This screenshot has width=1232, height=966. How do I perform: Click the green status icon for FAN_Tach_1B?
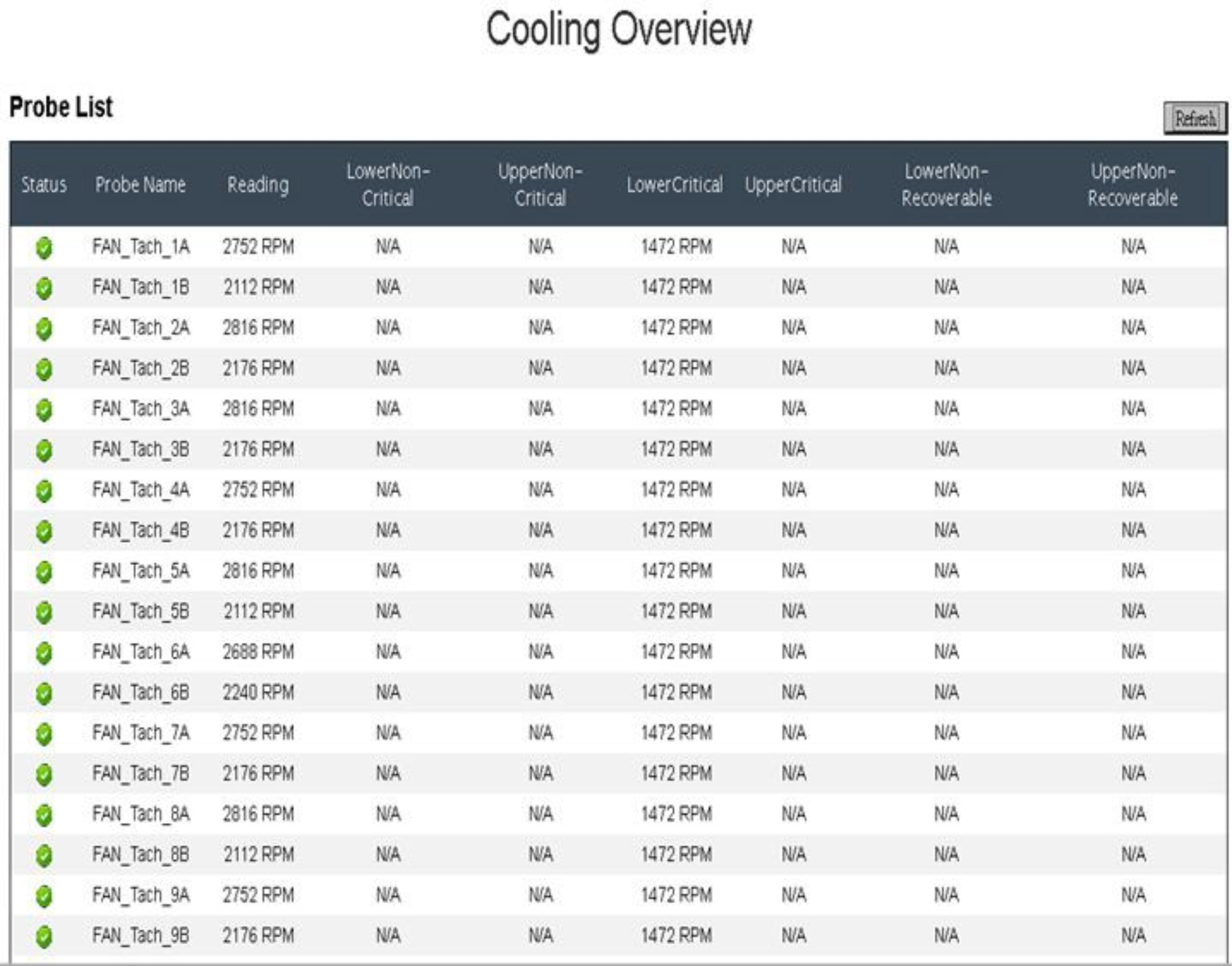tap(44, 288)
